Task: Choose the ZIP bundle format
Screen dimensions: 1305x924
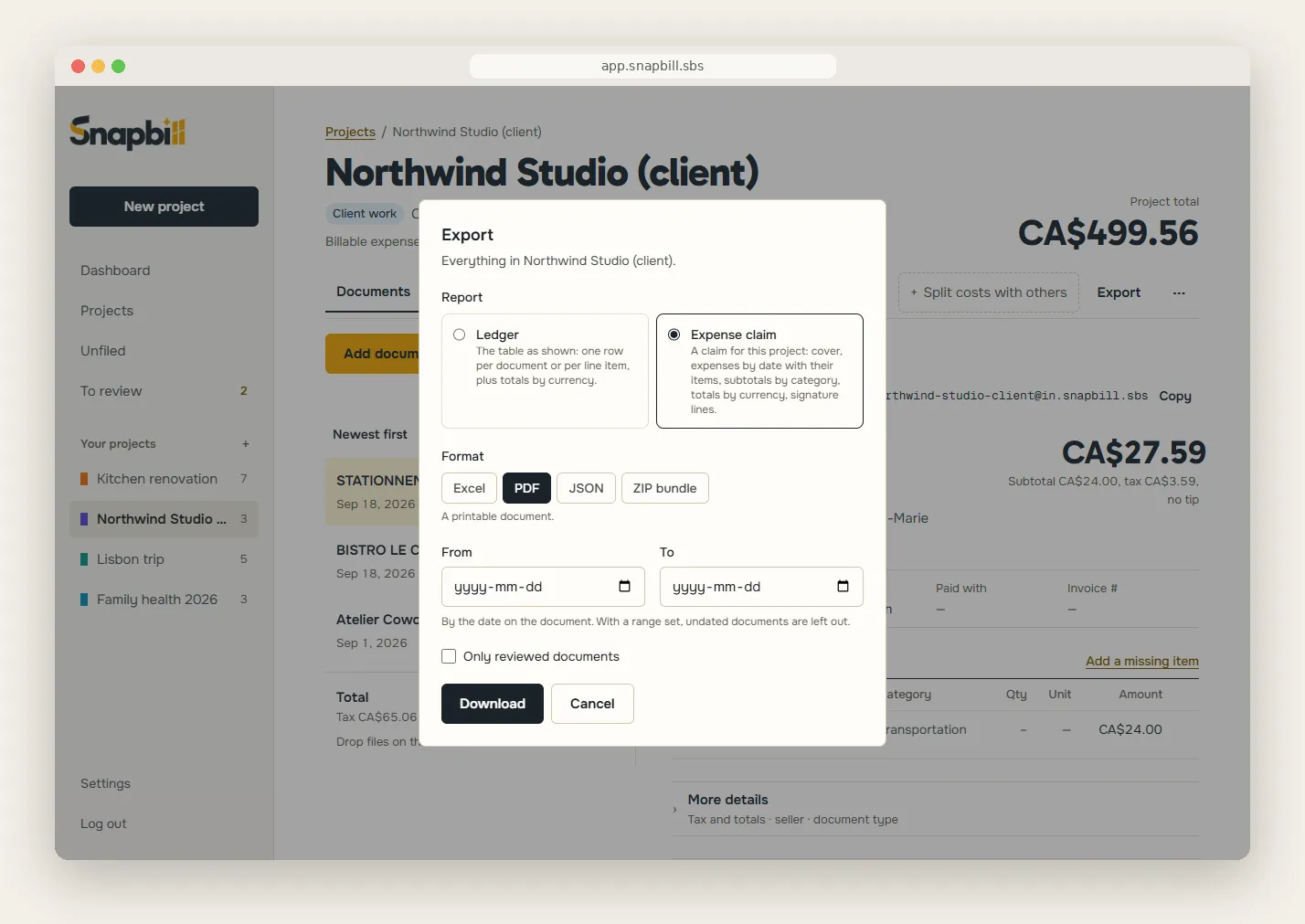Action: (664, 488)
